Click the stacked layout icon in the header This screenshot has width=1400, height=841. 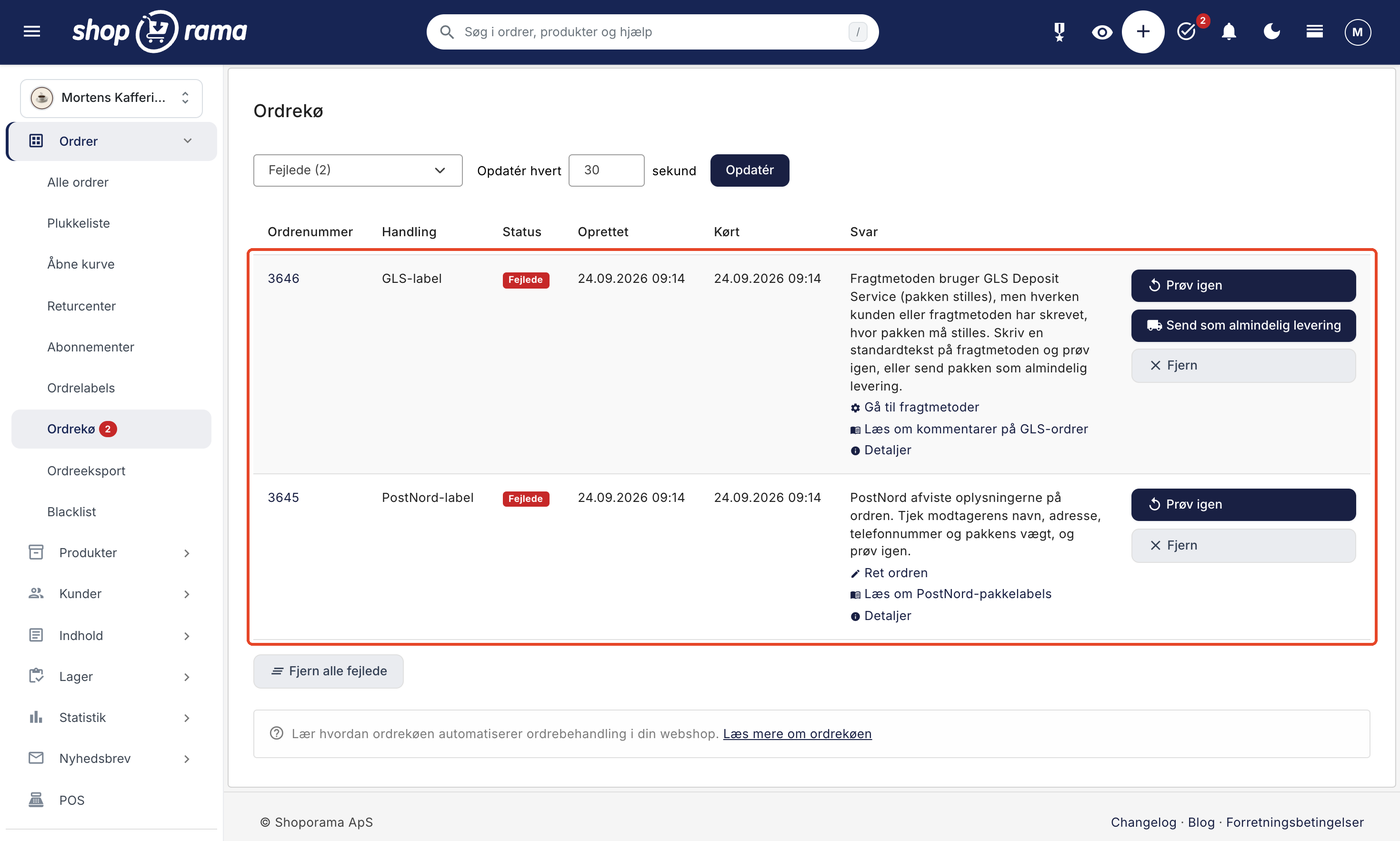click(1315, 32)
